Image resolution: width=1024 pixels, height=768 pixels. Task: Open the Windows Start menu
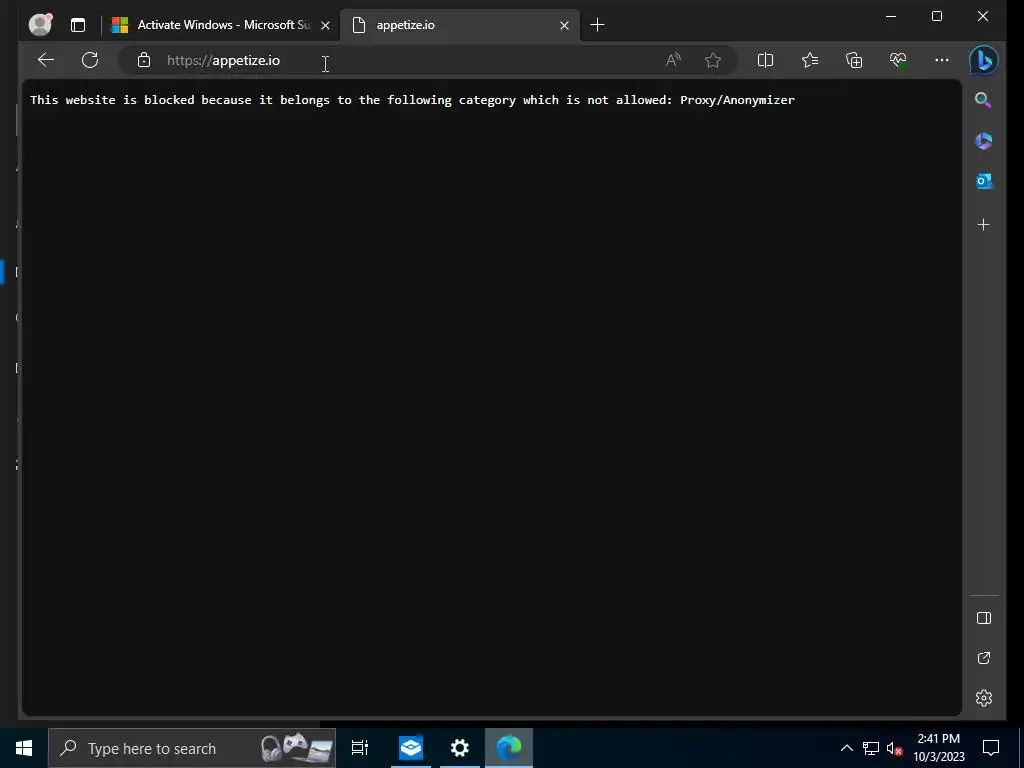pyautogui.click(x=24, y=748)
